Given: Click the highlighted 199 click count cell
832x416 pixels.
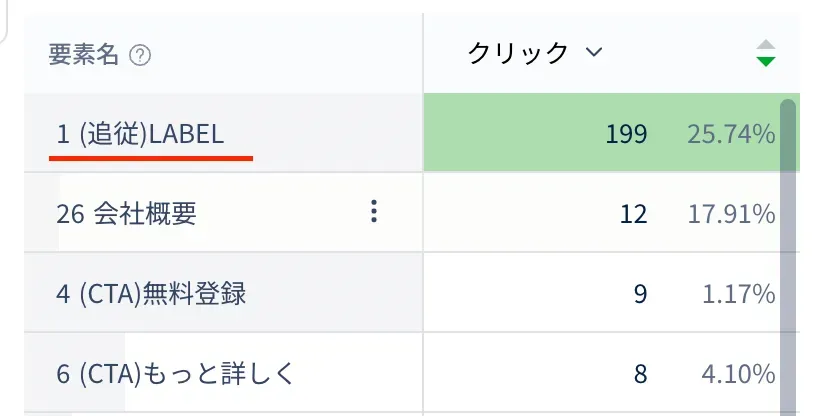Looking at the screenshot, I should pyautogui.click(x=626, y=134).
